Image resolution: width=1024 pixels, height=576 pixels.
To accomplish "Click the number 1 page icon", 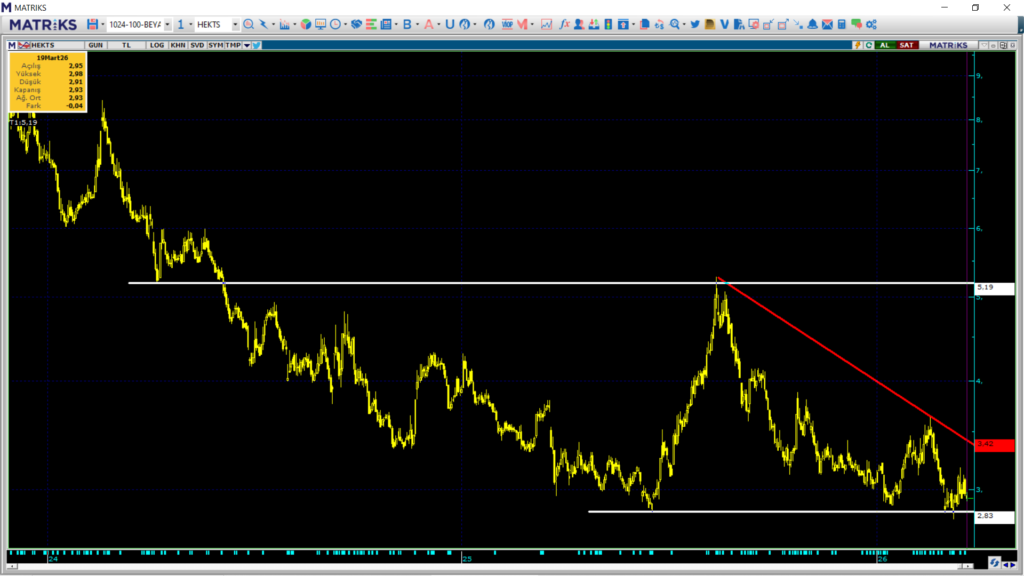I will point(181,24).
